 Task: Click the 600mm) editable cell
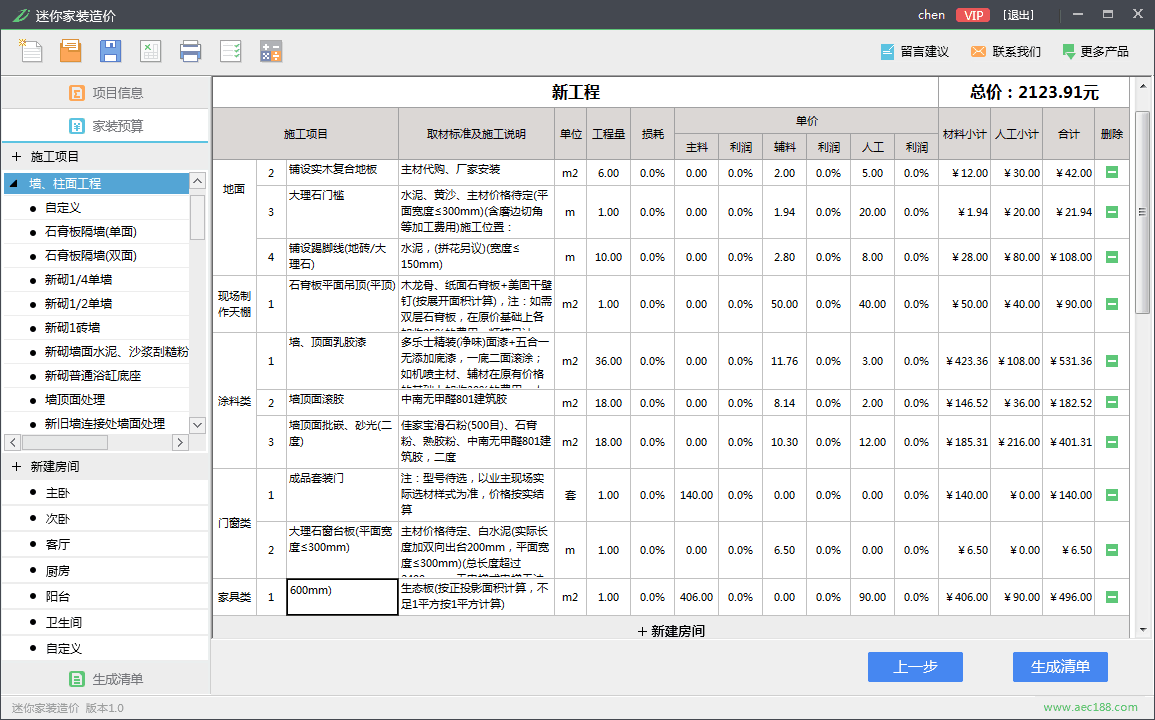pos(343,597)
